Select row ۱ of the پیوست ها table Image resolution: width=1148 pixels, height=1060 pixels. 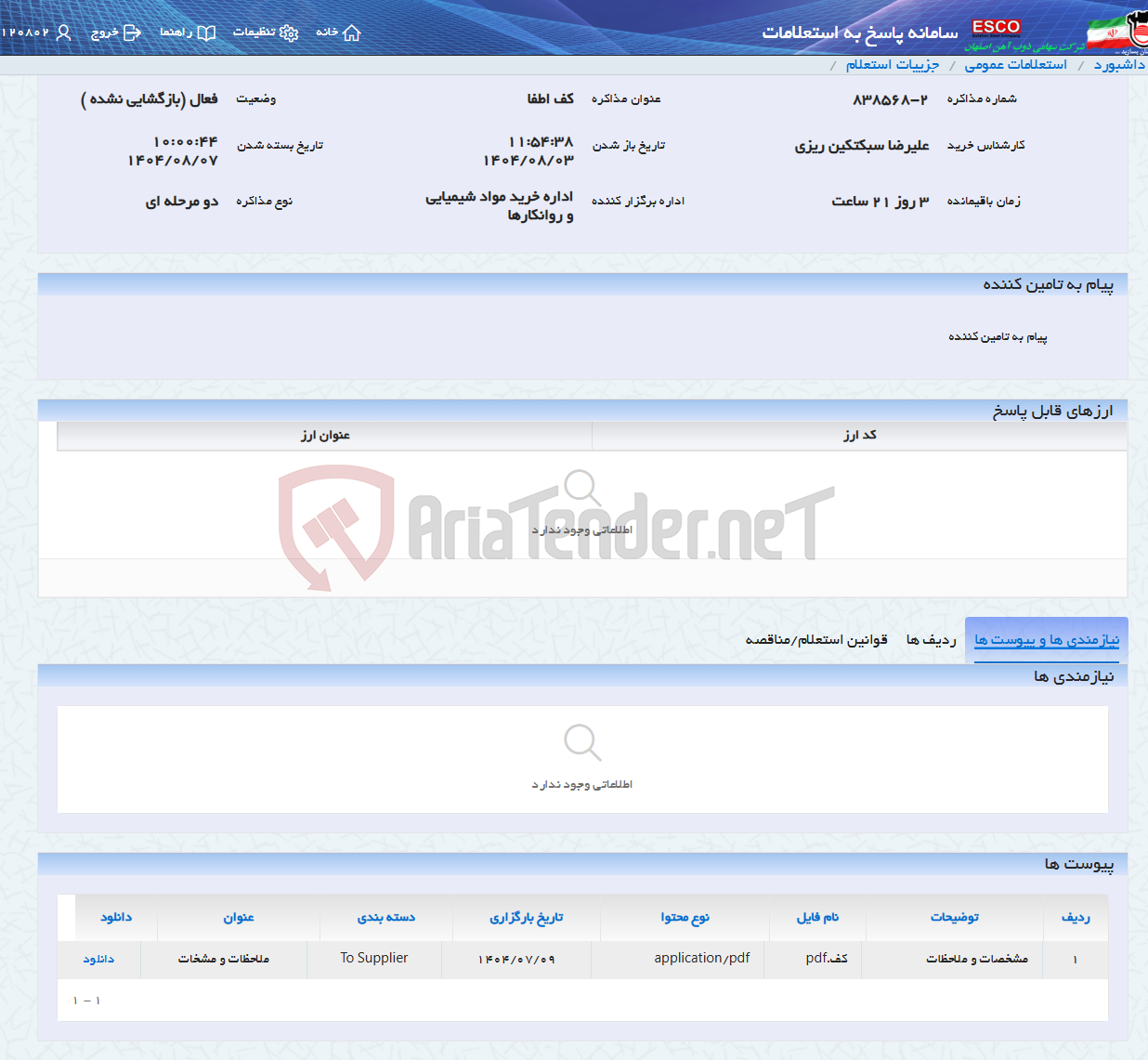coord(1074,959)
